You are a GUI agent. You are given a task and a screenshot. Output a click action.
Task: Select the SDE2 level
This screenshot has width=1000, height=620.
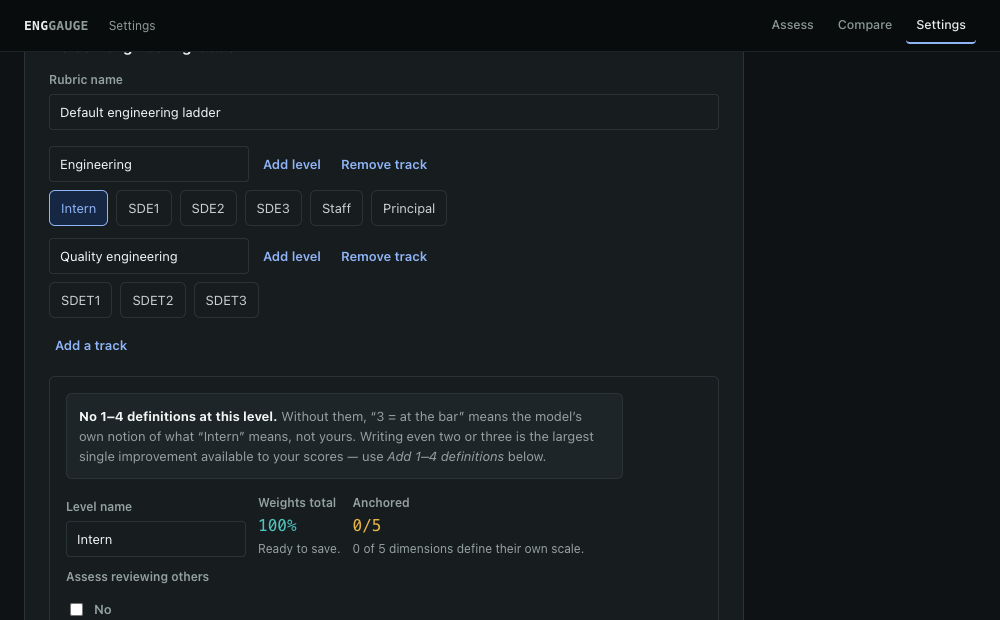(208, 208)
